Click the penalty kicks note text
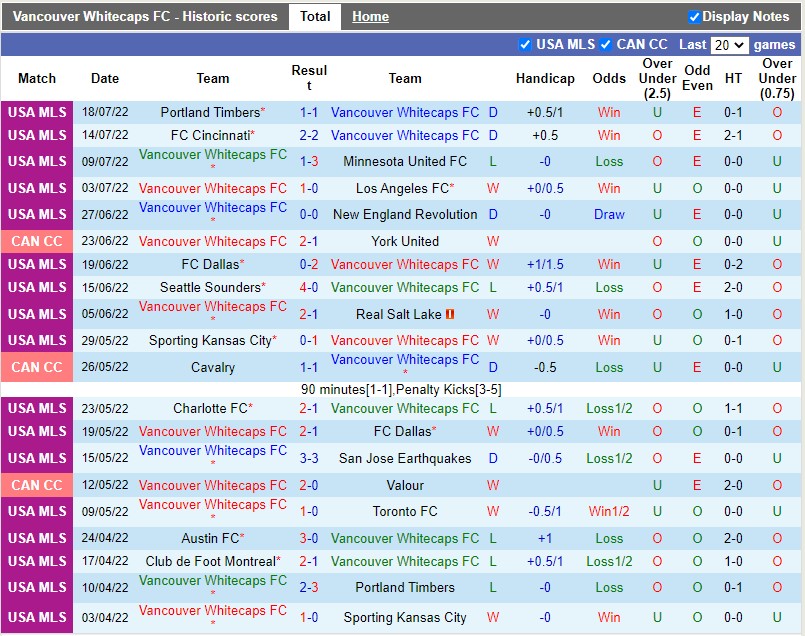Screen dimensions: 805x636 pyautogui.click(x=401, y=390)
